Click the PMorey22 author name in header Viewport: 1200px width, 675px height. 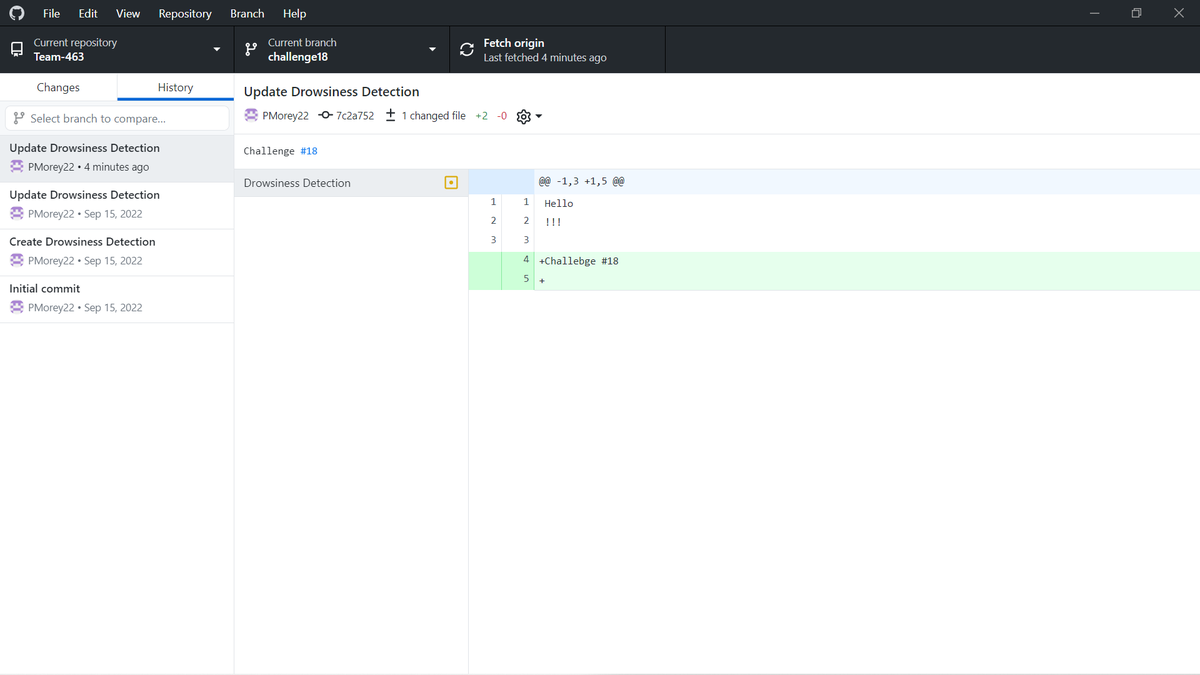coord(285,116)
